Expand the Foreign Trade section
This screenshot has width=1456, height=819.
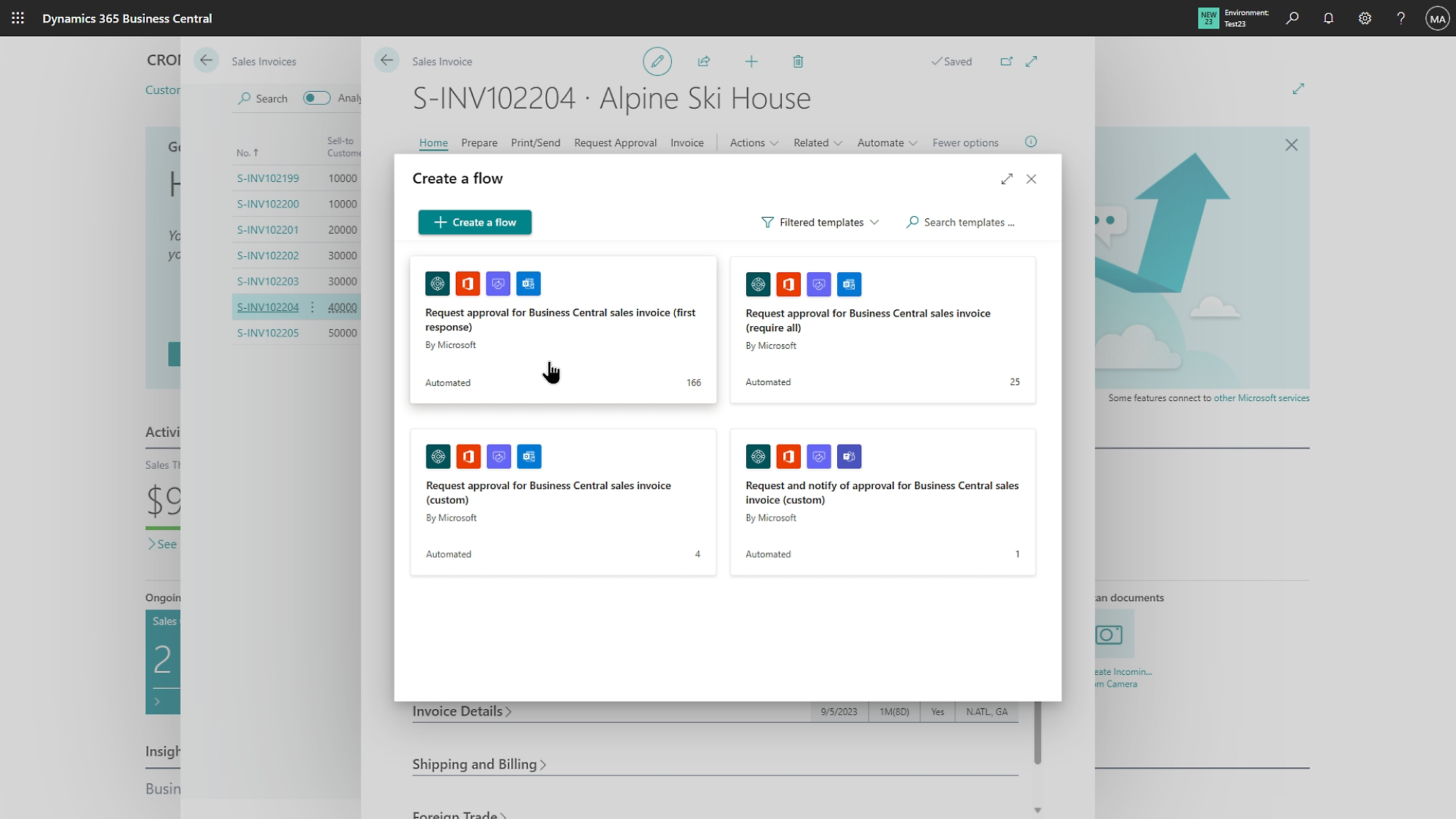459,814
